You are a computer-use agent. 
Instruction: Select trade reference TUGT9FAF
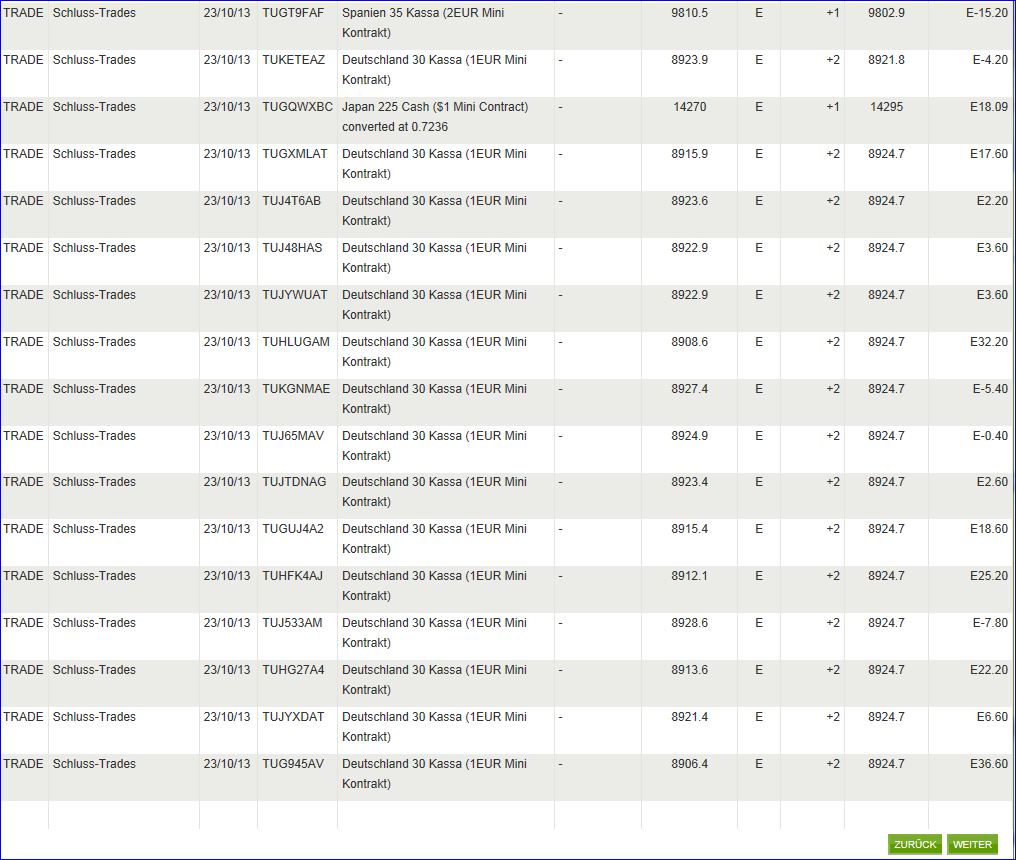[x=293, y=13]
